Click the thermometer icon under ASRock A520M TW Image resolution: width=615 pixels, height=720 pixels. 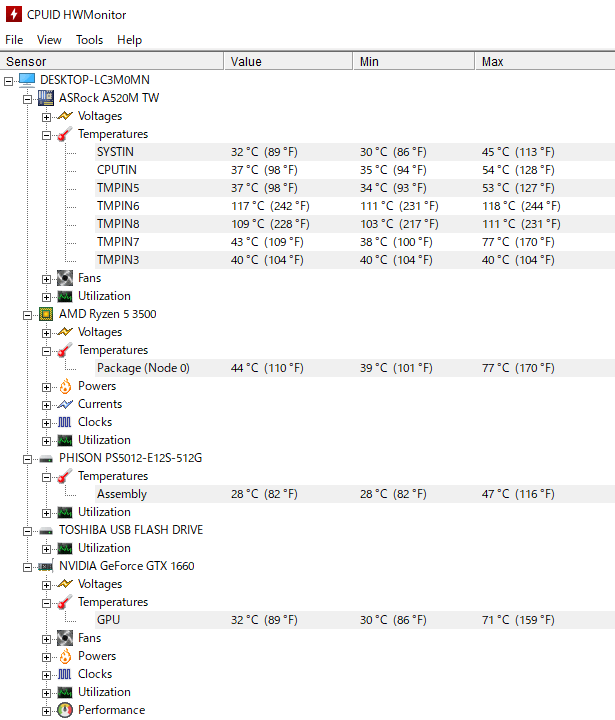[x=65, y=134]
